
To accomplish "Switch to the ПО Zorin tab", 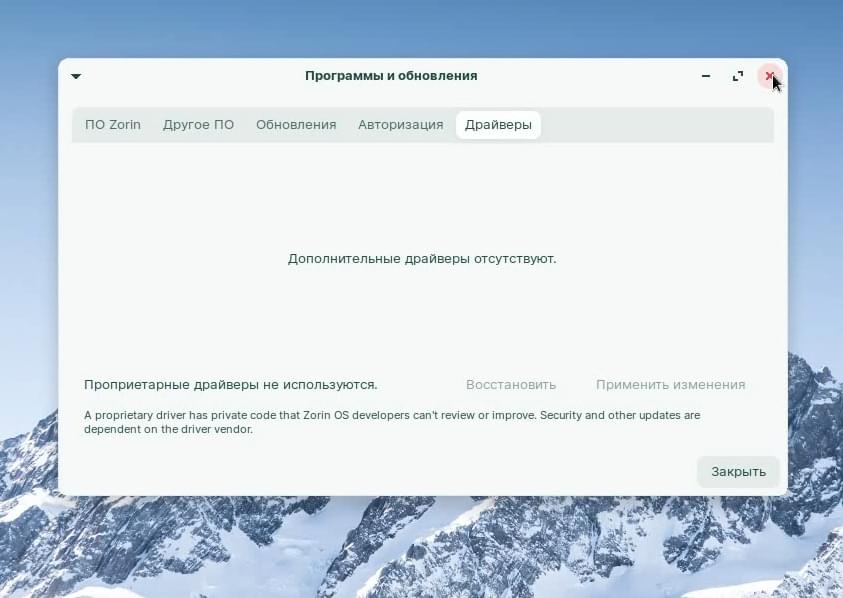I will pos(113,125).
